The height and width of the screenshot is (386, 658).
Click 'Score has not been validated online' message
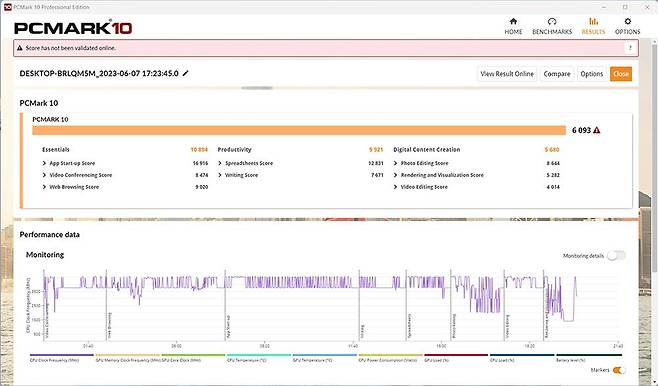pos(70,48)
